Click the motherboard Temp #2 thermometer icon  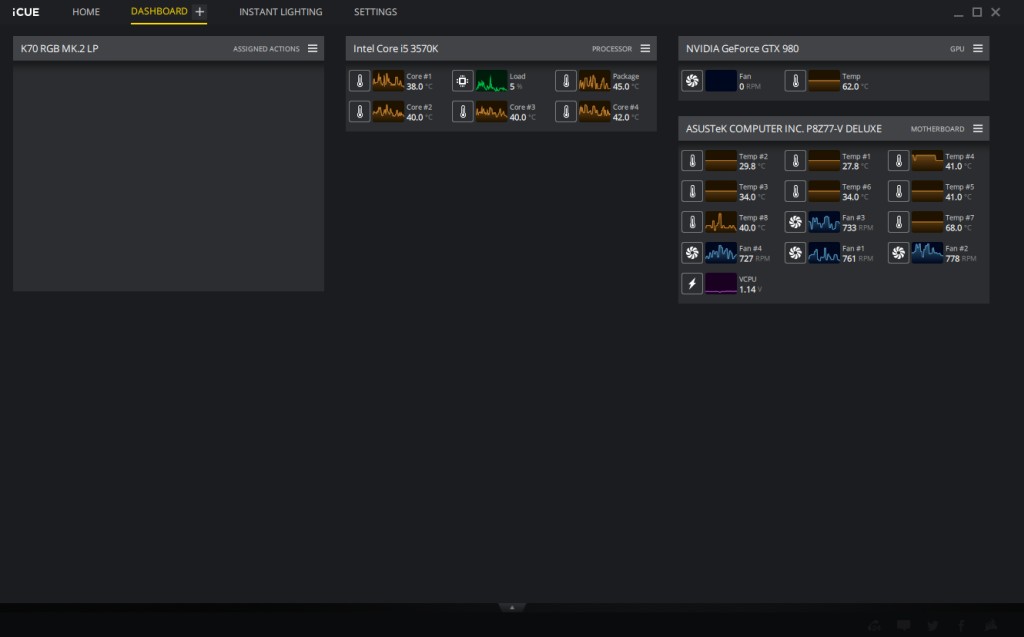692,161
